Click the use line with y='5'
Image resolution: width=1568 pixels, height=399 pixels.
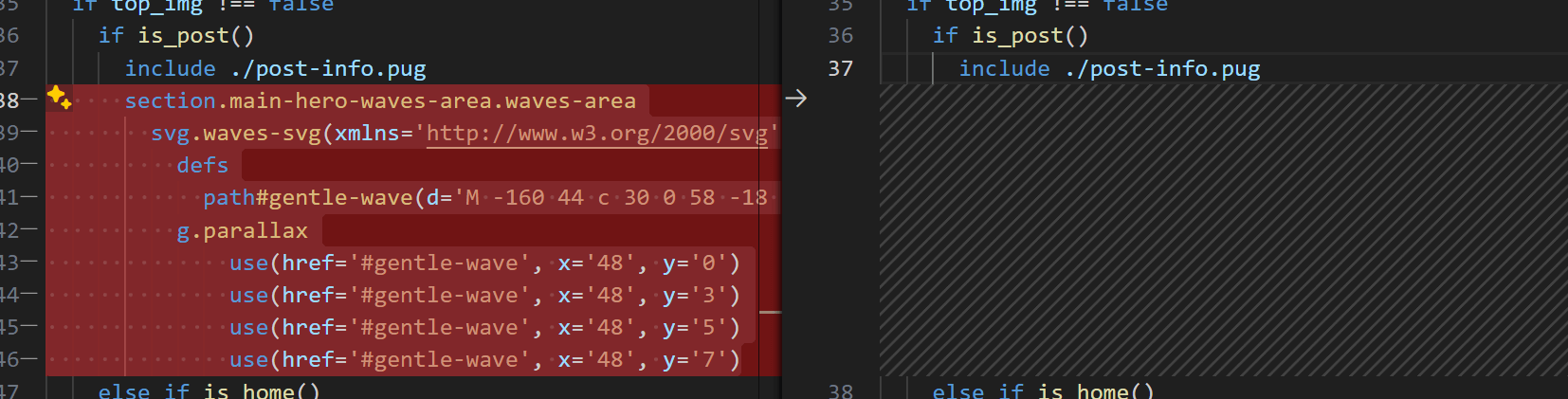[x=483, y=328]
